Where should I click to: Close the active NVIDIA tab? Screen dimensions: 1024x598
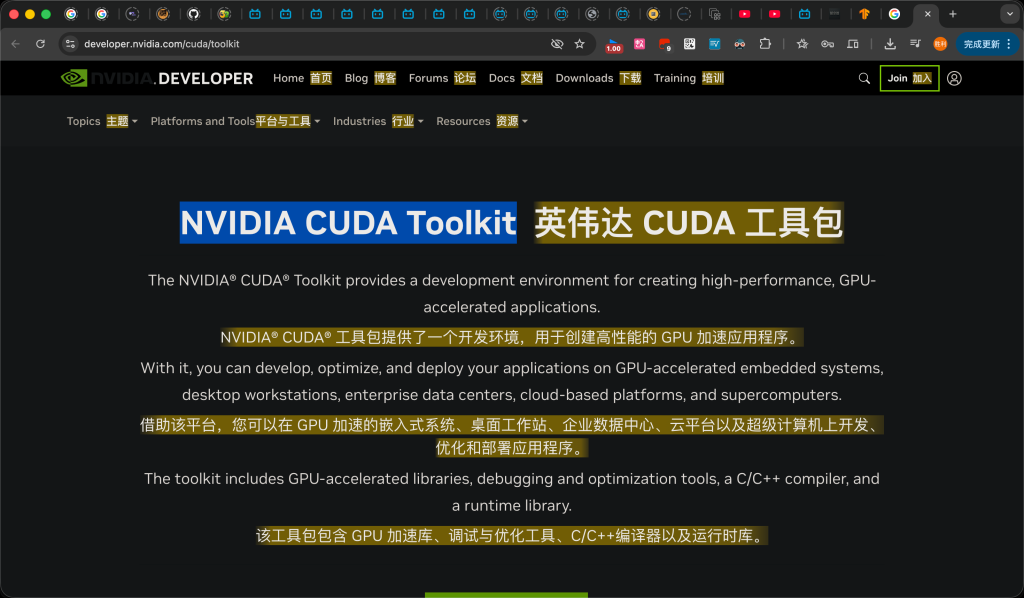(927, 14)
